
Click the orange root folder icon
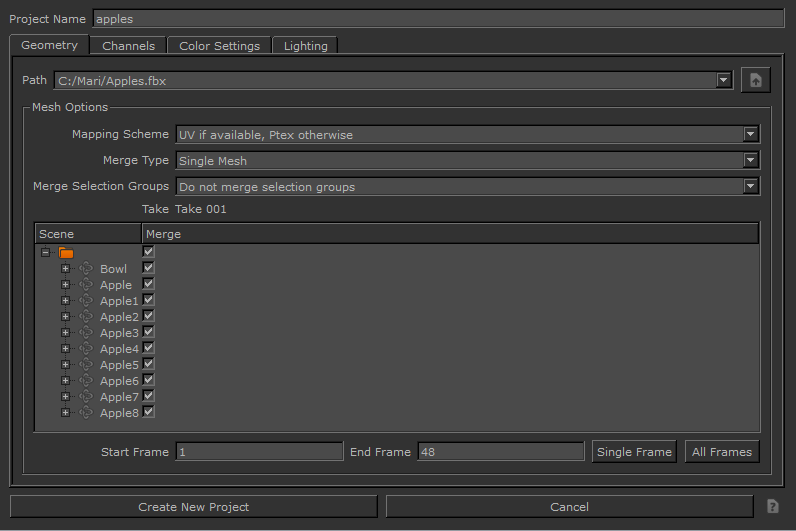point(66,253)
